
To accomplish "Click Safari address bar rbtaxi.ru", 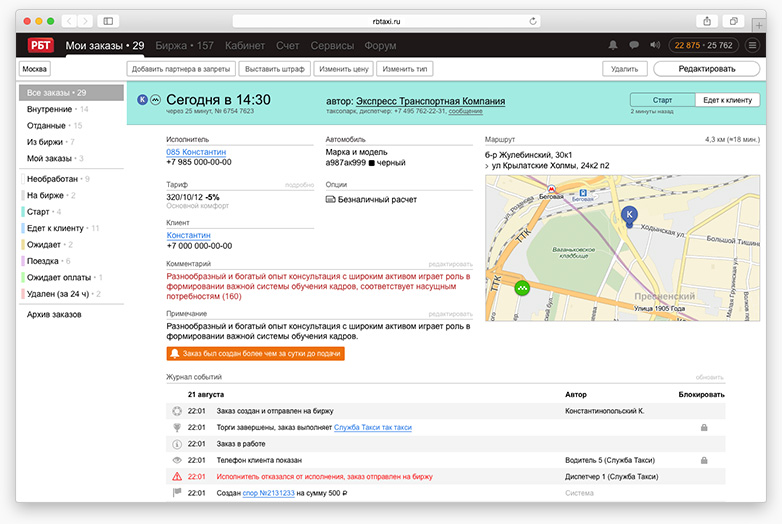I will [x=387, y=21].
